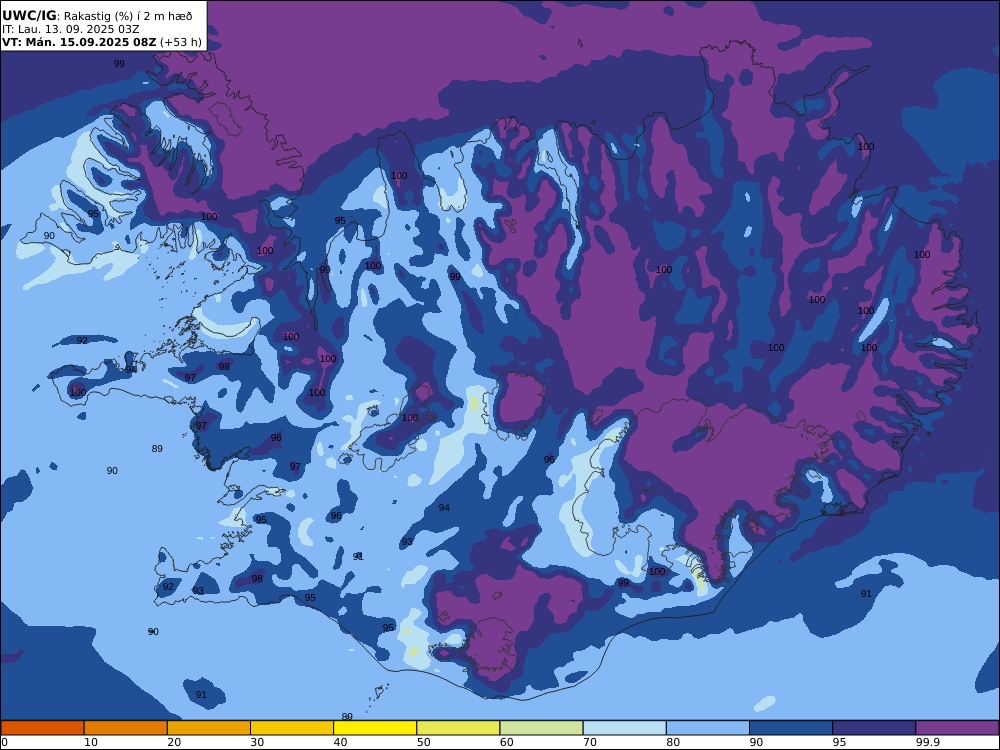Click the pale blue 70–80 legend swatch
The image size is (1000, 750).
(x=624, y=728)
